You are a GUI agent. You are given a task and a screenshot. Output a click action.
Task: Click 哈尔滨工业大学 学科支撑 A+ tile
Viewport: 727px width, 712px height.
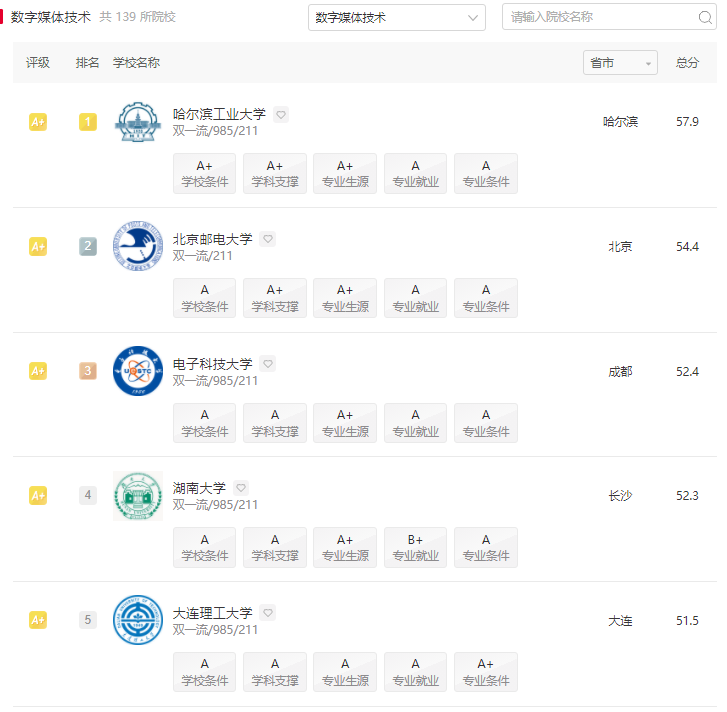click(x=275, y=173)
